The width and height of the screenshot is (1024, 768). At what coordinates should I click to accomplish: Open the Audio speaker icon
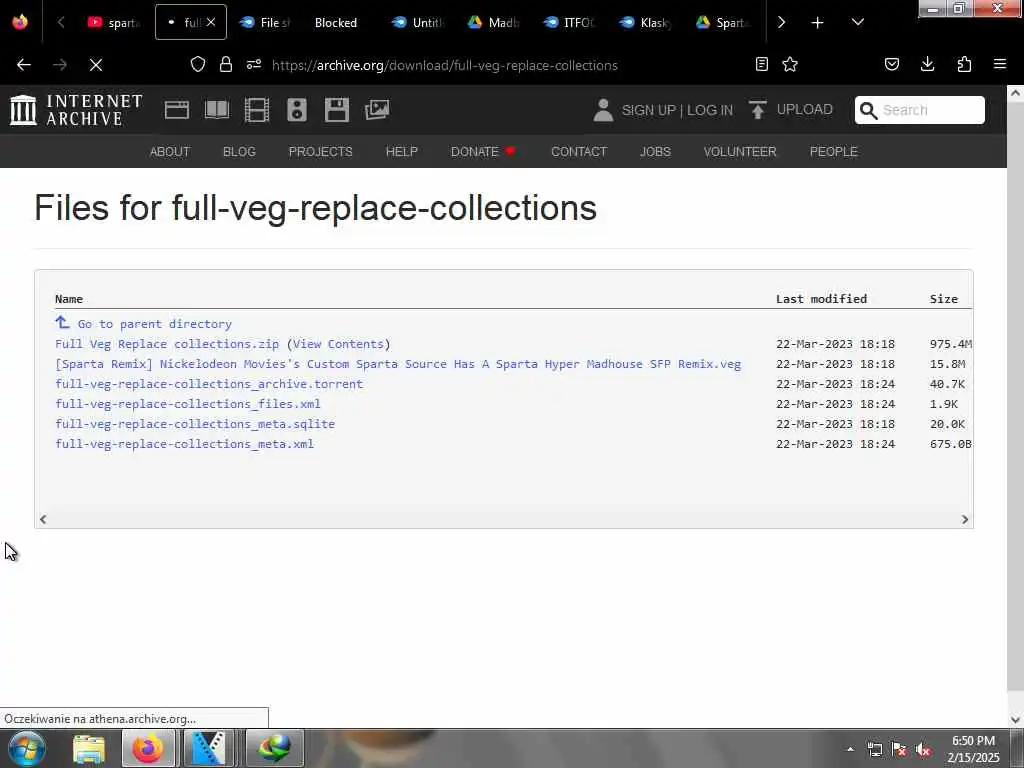(296, 110)
